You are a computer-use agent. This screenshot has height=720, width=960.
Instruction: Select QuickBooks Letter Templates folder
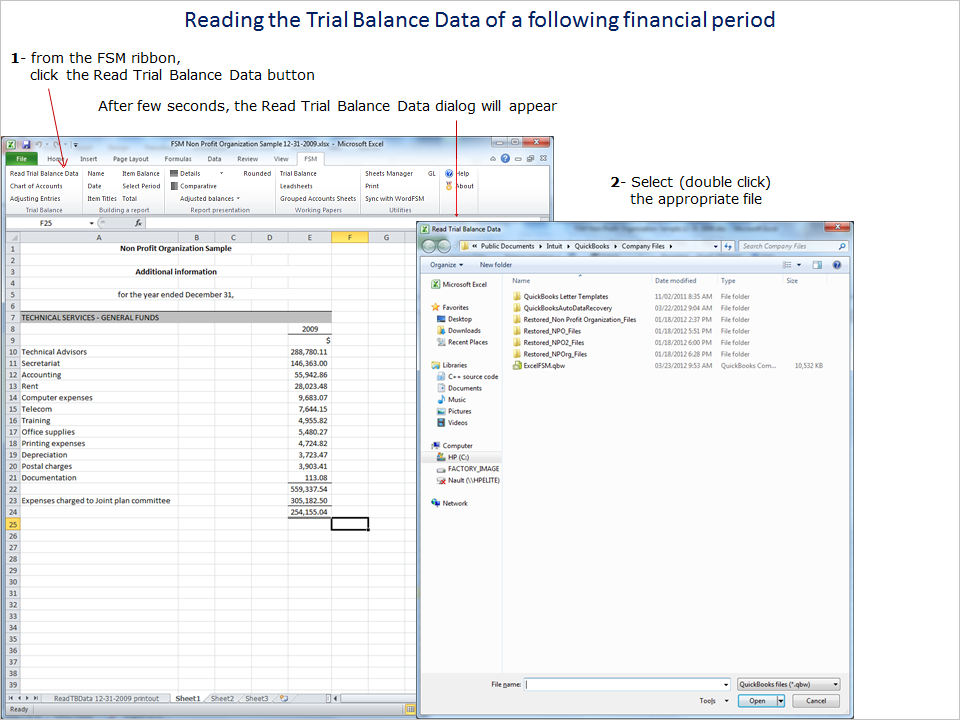click(560, 297)
